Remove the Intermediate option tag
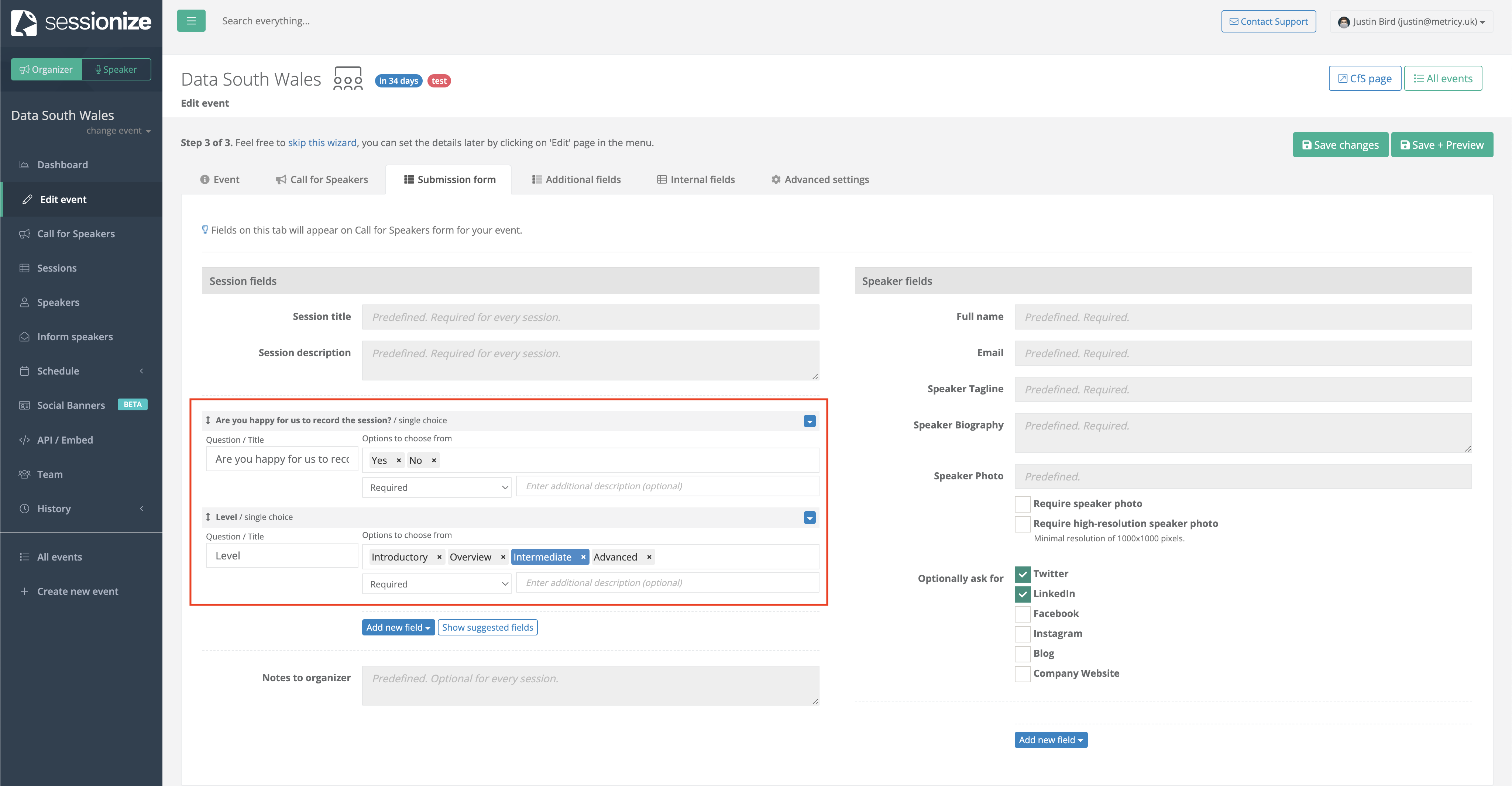Image resolution: width=1512 pixels, height=786 pixels. 583,556
